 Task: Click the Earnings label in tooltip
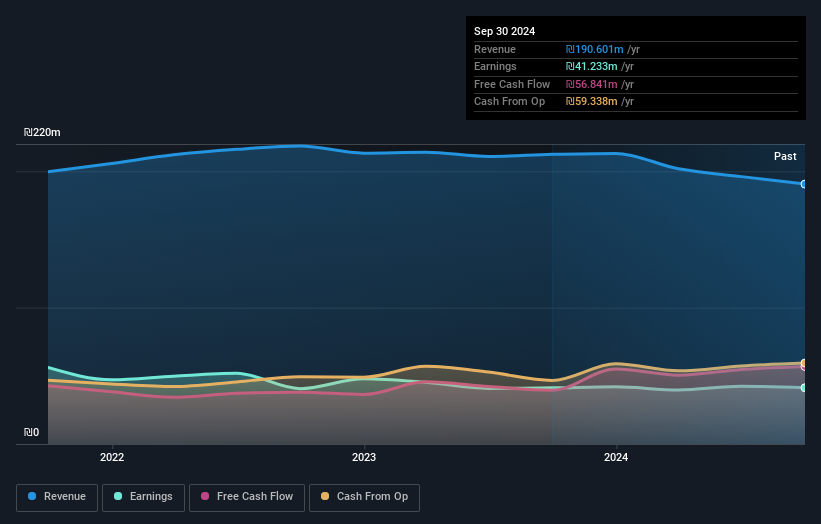pos(495,66)
